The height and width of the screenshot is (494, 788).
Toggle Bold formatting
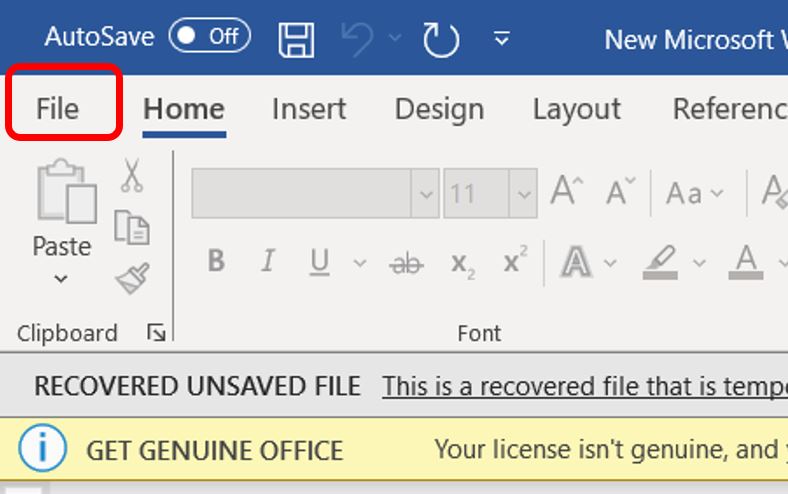click(x=216, y=262)
